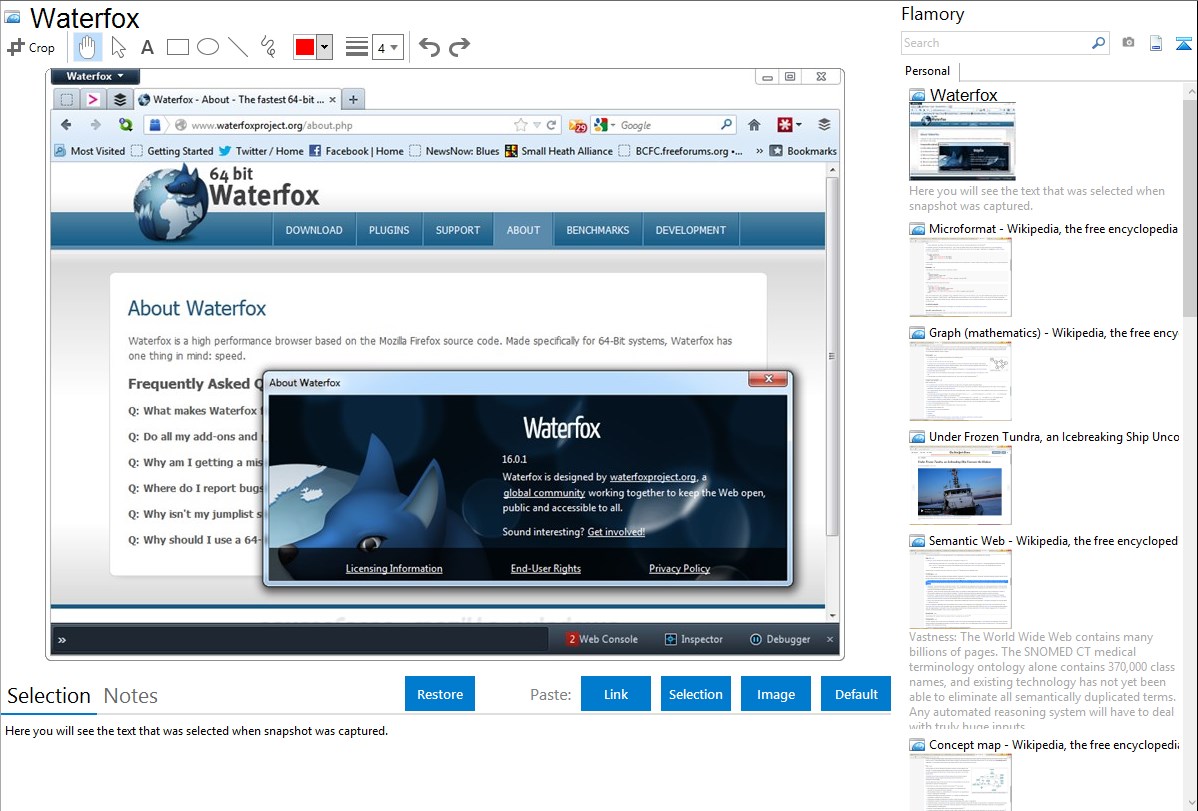
Task: Select the arrow pointer tool
Action: (118, 47)
